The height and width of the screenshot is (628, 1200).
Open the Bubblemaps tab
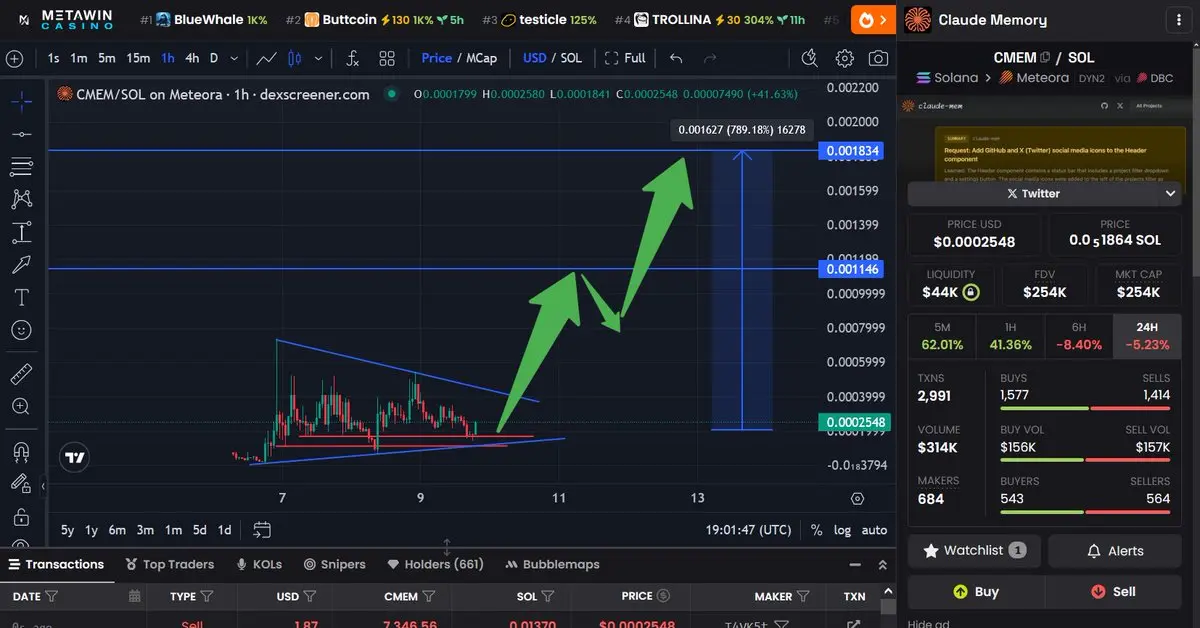(553, 564)
